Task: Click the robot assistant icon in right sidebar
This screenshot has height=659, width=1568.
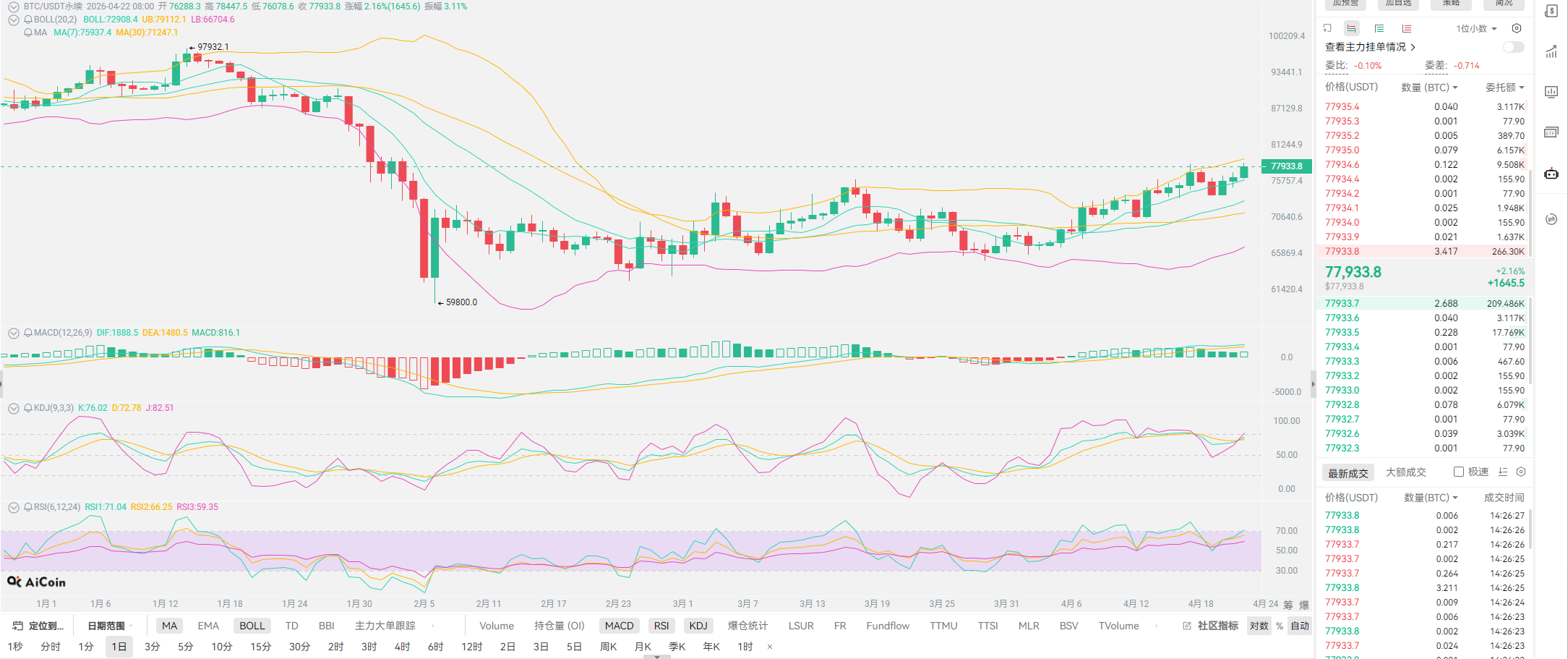Action: 1551,174
